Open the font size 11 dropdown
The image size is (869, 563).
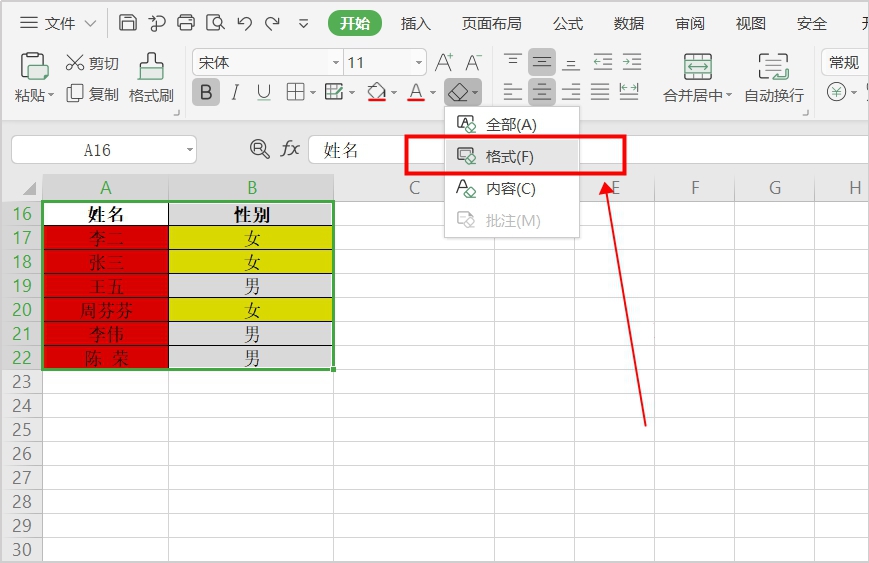[x=419, y=63]
